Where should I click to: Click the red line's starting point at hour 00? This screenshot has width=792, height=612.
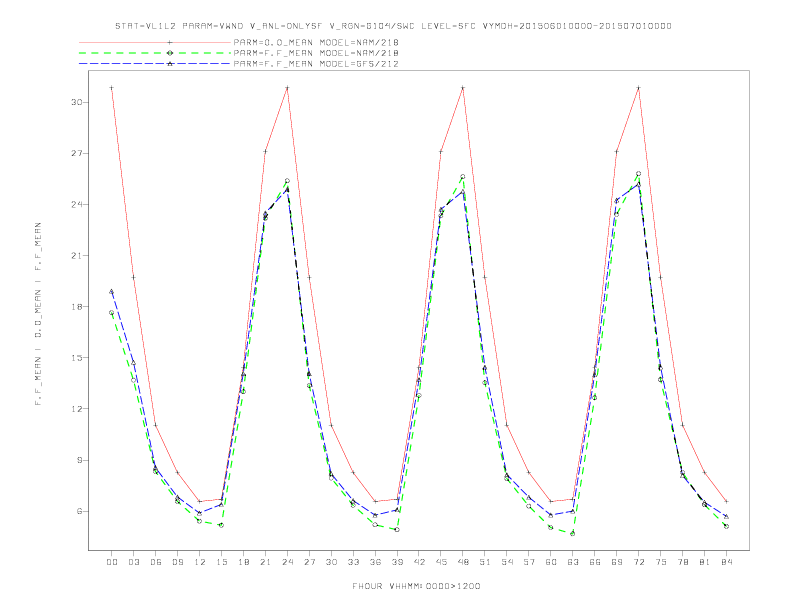[112, 88]
